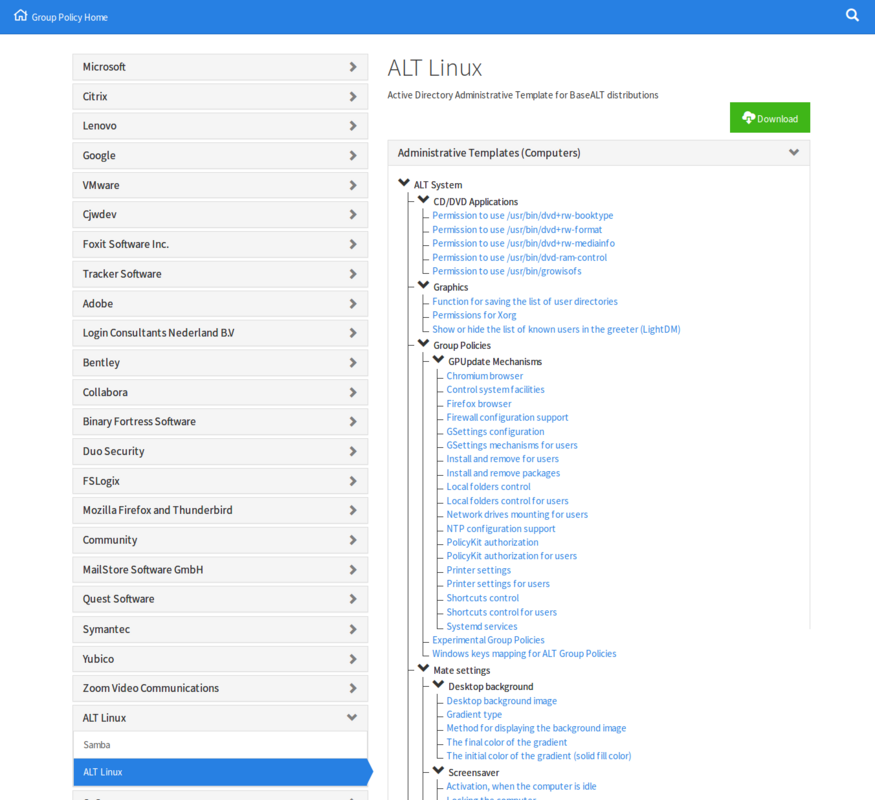Image resolution: width=875 pixels, height=800 pixels.
Task: Open the Google vendor menu label
Action: (99, 156)
